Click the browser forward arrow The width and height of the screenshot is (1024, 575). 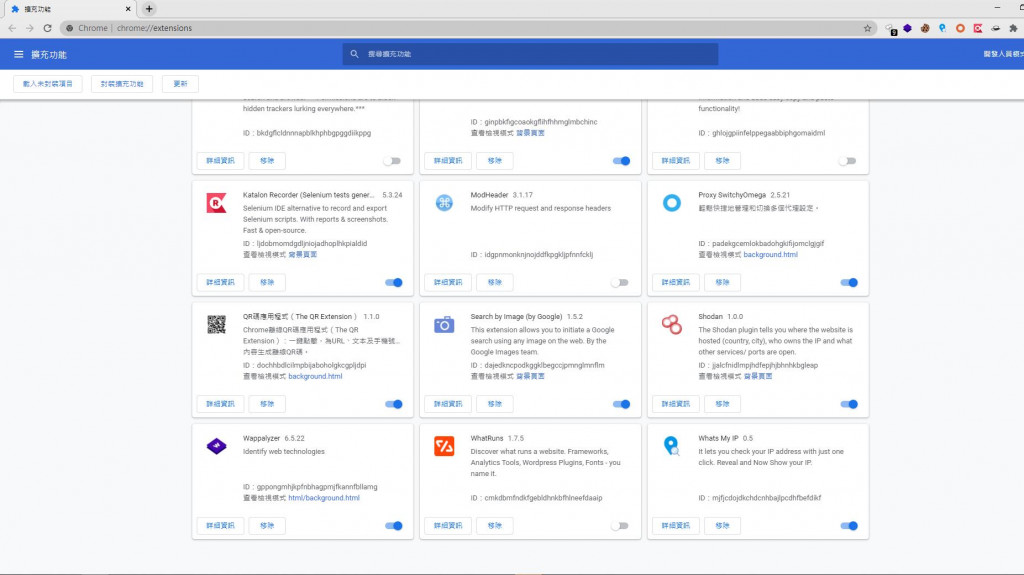(29, 28)
